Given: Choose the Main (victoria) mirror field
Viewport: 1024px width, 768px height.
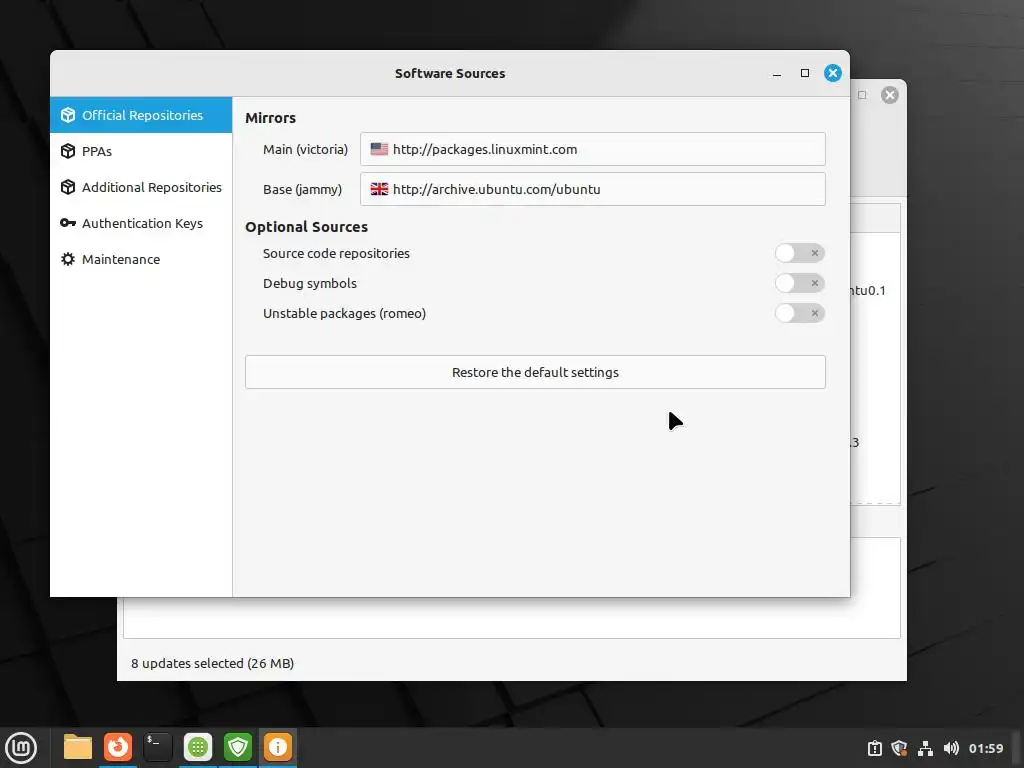Looking at the screenshot, I should (592, 149).
